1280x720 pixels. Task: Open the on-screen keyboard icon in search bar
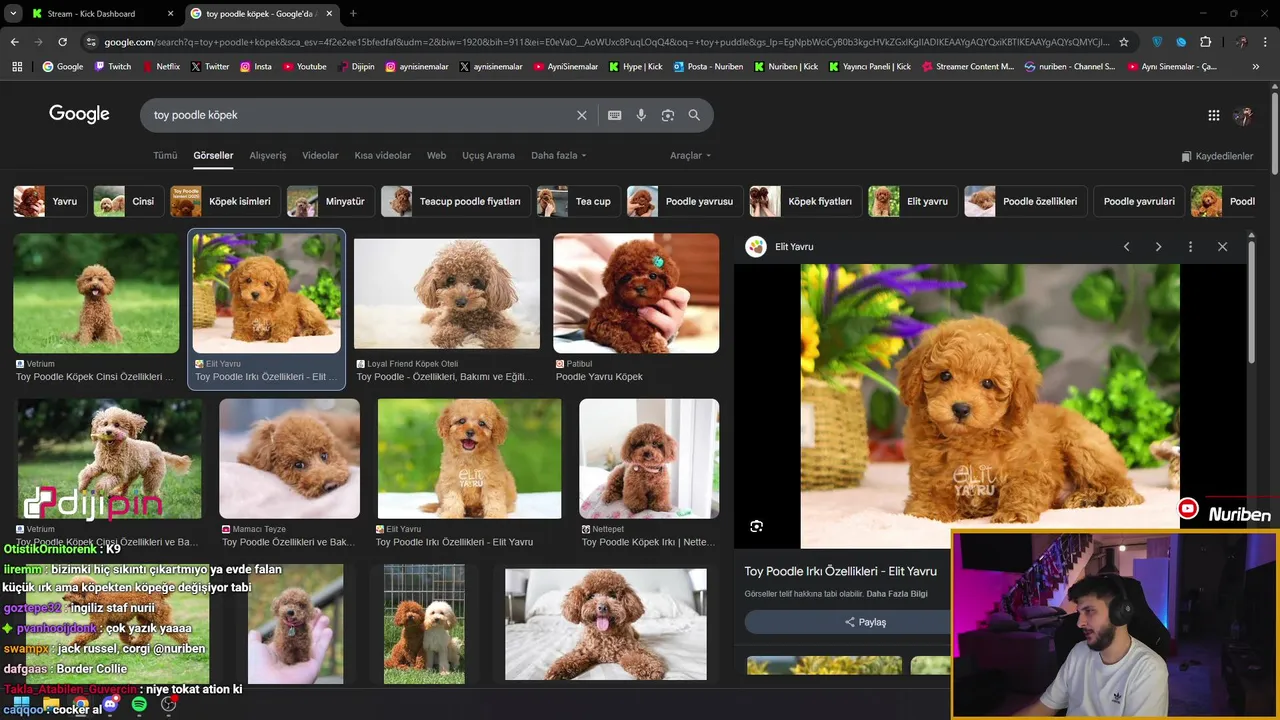[x=615, y=115]
